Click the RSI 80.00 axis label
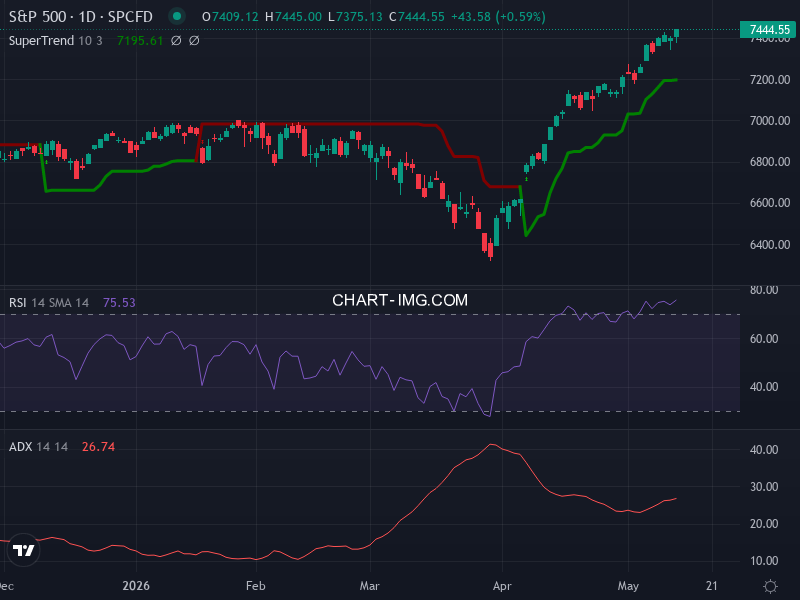The width and height of the screenshot is (800, 600). pos(764,290)
